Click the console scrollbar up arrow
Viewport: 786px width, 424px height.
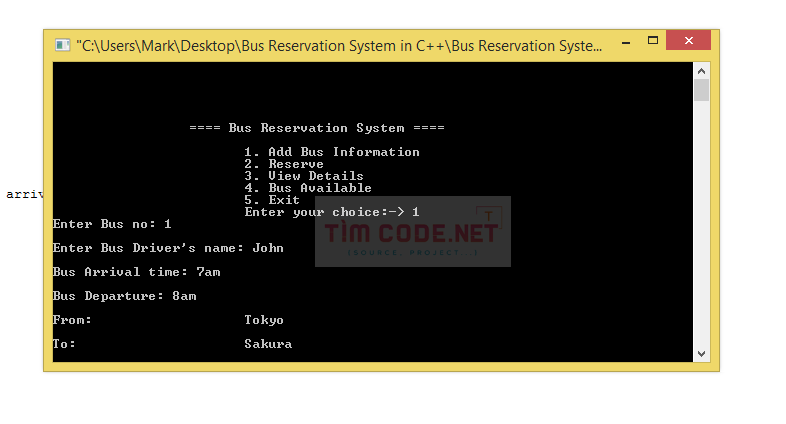pyautogui.click(x=701, y=71)
